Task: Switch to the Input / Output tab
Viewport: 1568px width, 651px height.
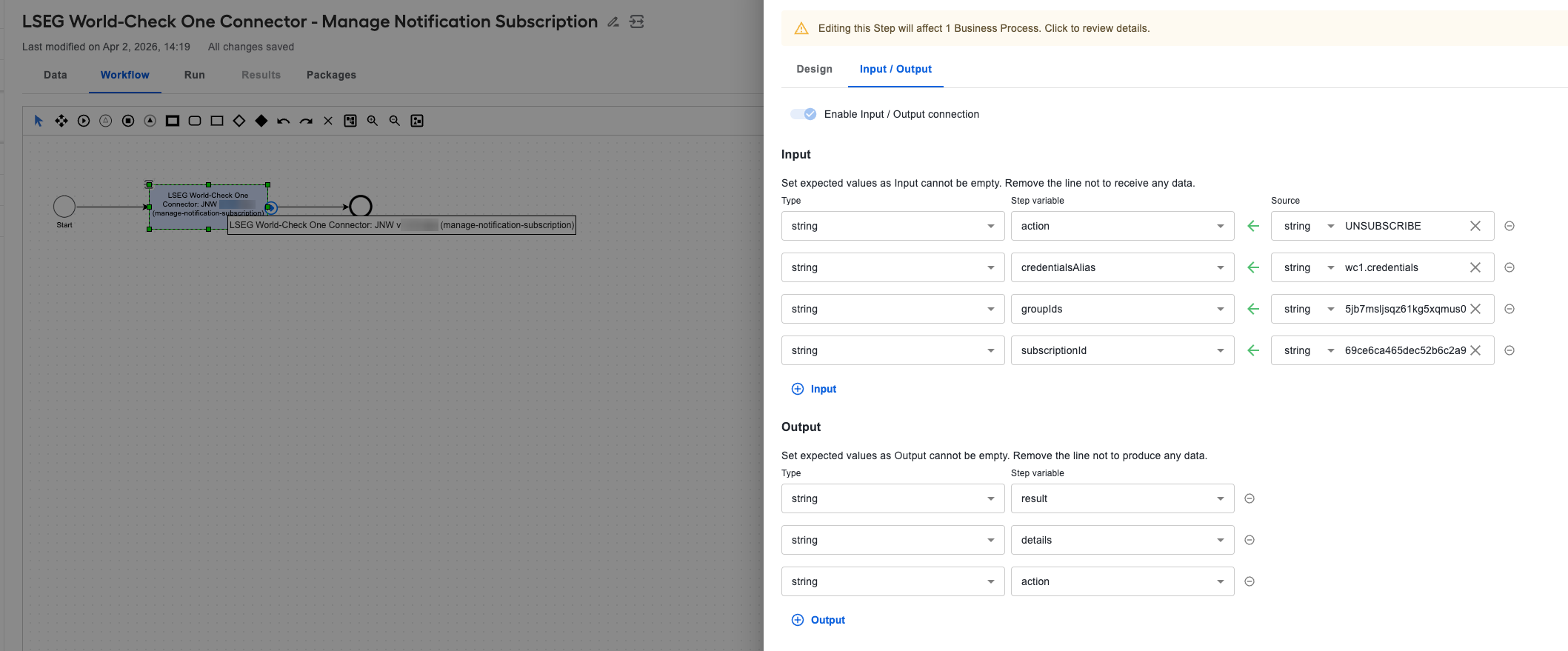Action: 895,69
